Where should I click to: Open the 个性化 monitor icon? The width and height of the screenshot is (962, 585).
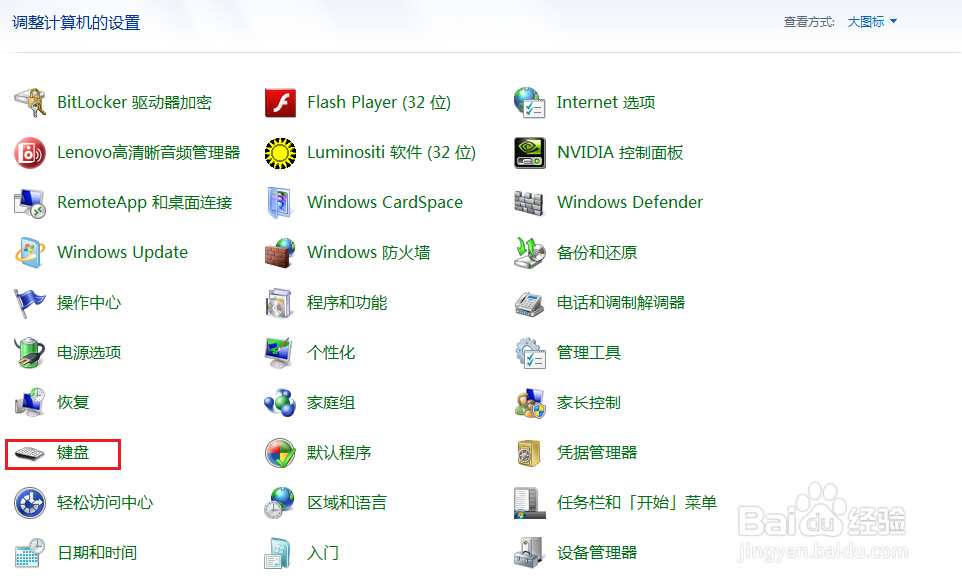coord(280,353)
